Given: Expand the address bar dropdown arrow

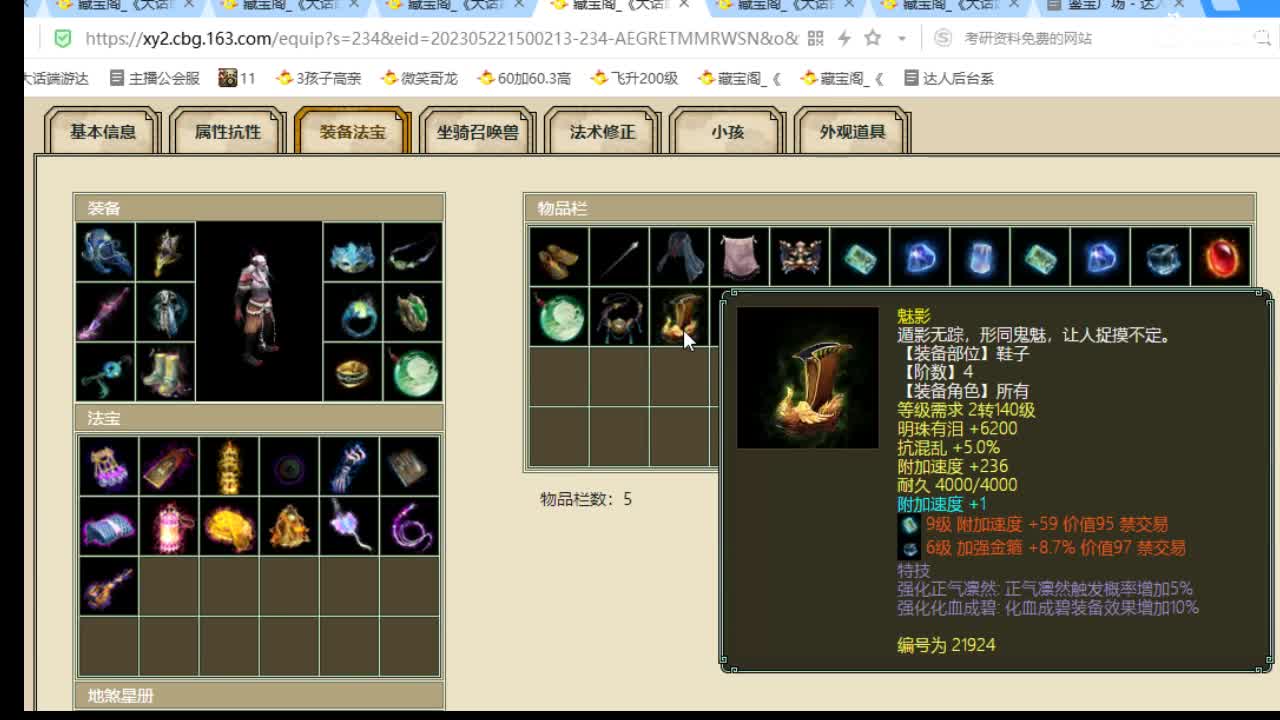Looking at the screenshot, I should [x=901, y=38].
